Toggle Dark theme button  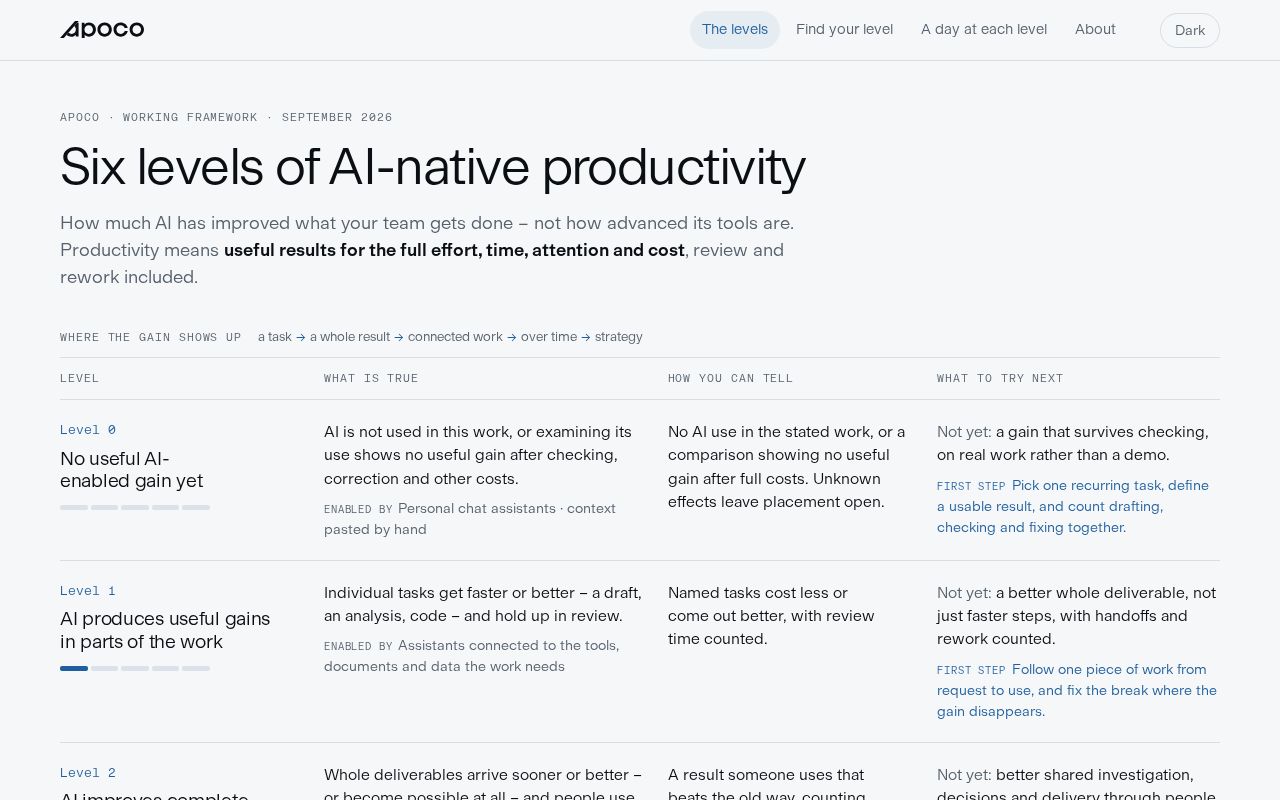pyautogui.click(x=1190, y=30)
